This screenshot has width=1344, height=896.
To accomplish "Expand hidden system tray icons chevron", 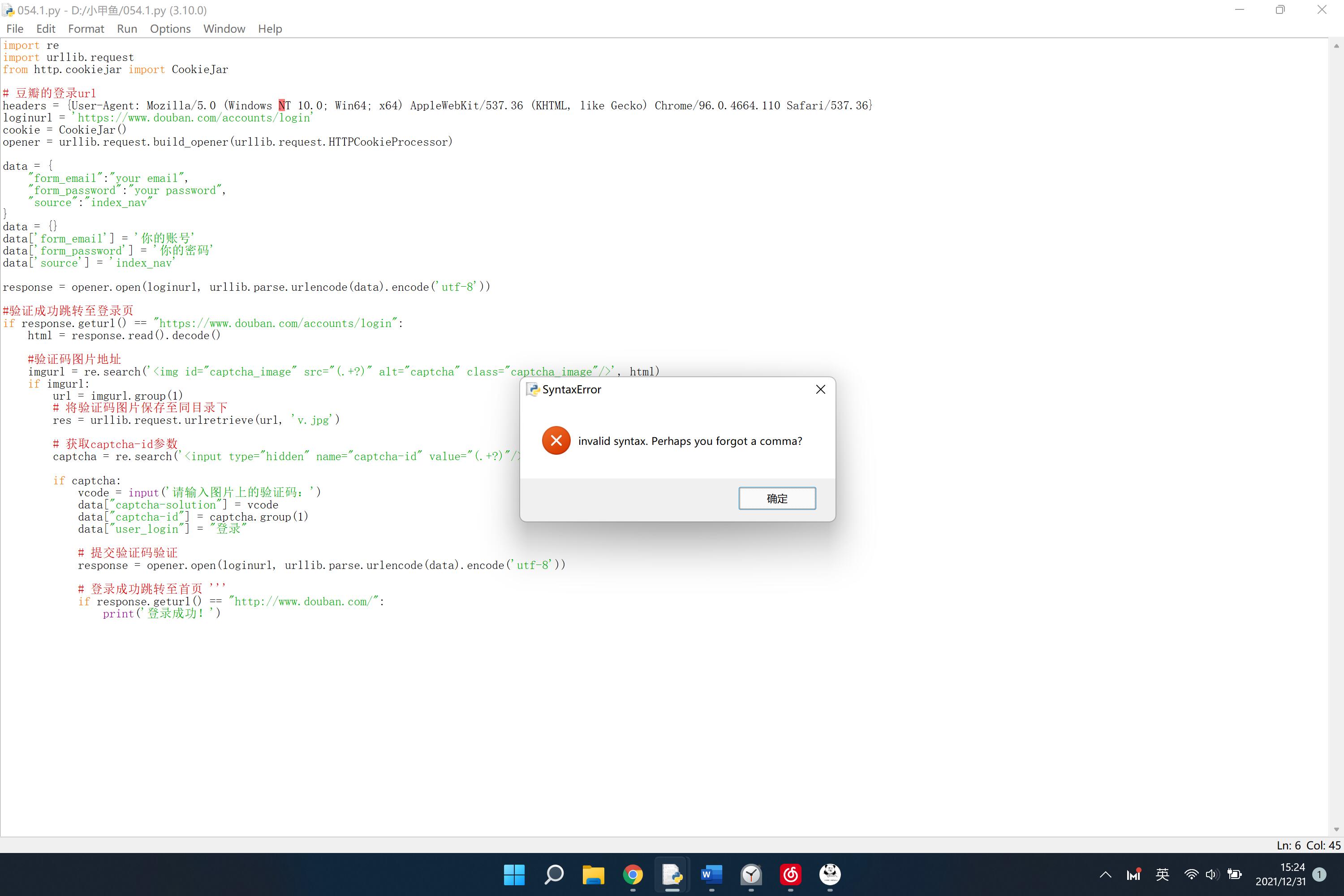I will (1106, 874).
